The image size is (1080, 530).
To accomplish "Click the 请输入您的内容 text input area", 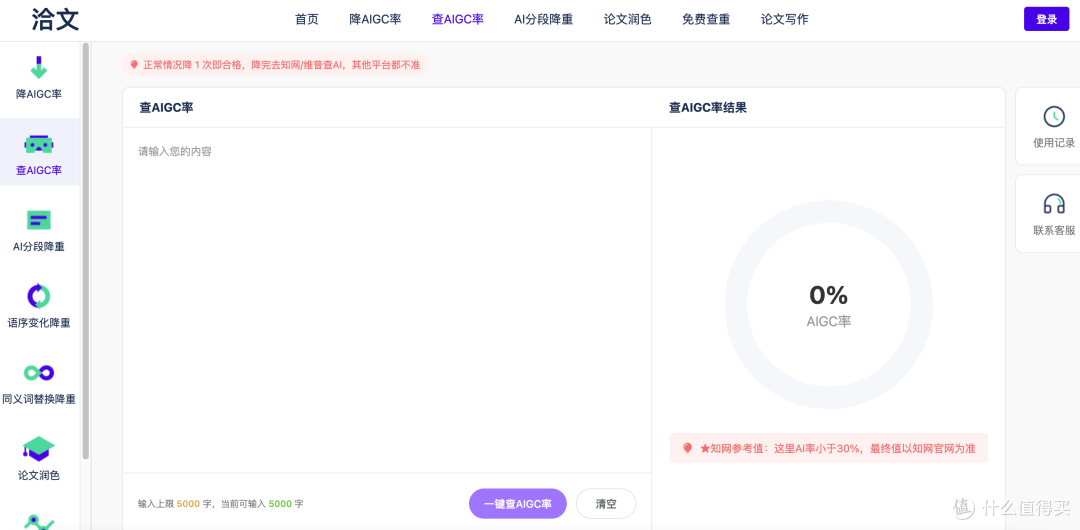I will click(x=387, y=300).
